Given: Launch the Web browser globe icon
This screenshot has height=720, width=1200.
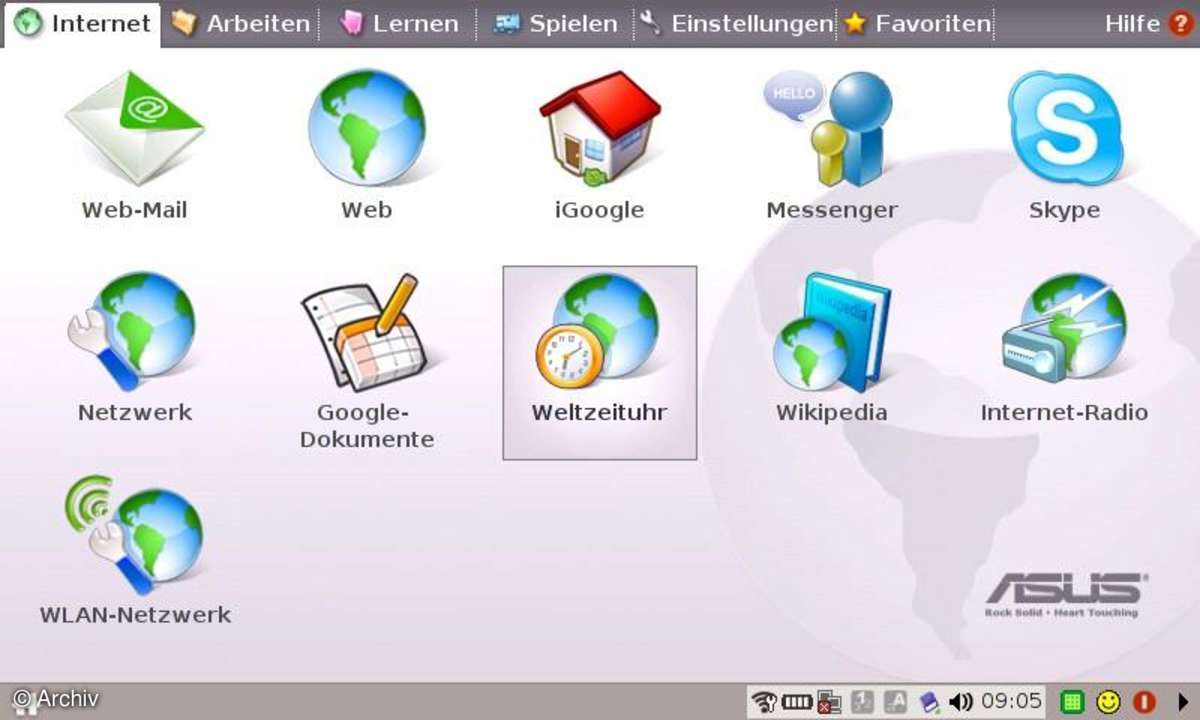Looking at the screenshot, I should pyautogui.click(x=366, y=145).
